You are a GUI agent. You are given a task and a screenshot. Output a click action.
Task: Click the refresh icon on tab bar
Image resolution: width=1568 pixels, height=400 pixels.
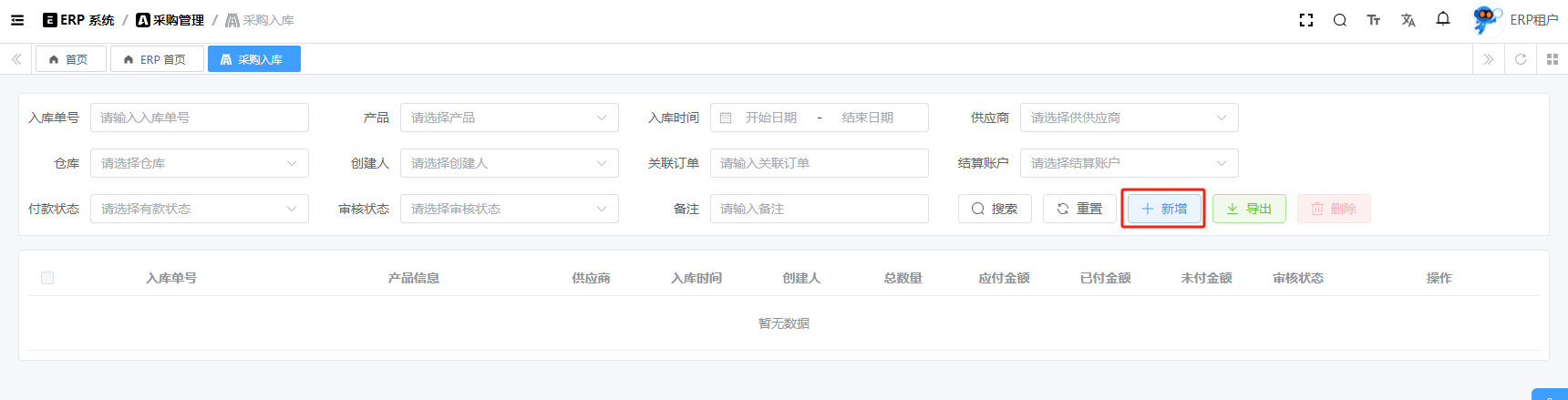1520,59
